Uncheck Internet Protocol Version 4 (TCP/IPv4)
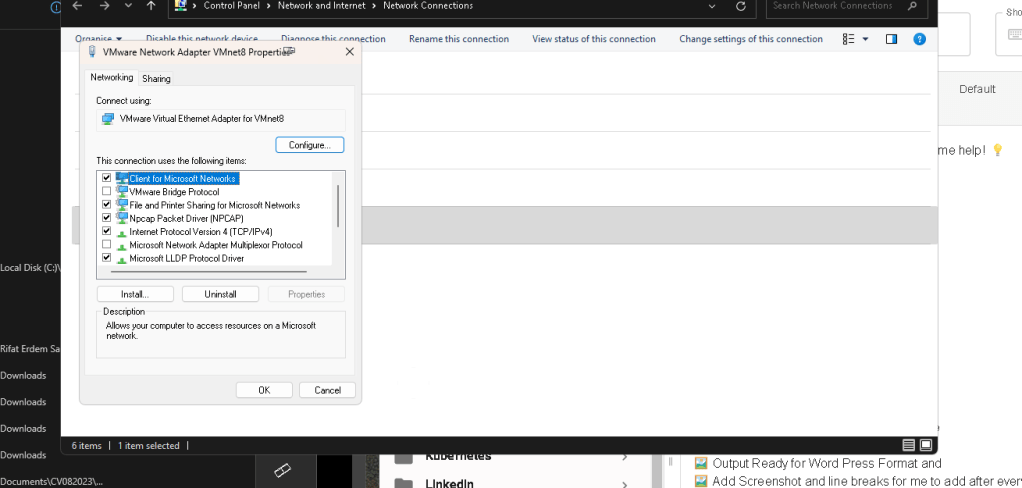This screenshot has height=488, width=1022. 107,231
